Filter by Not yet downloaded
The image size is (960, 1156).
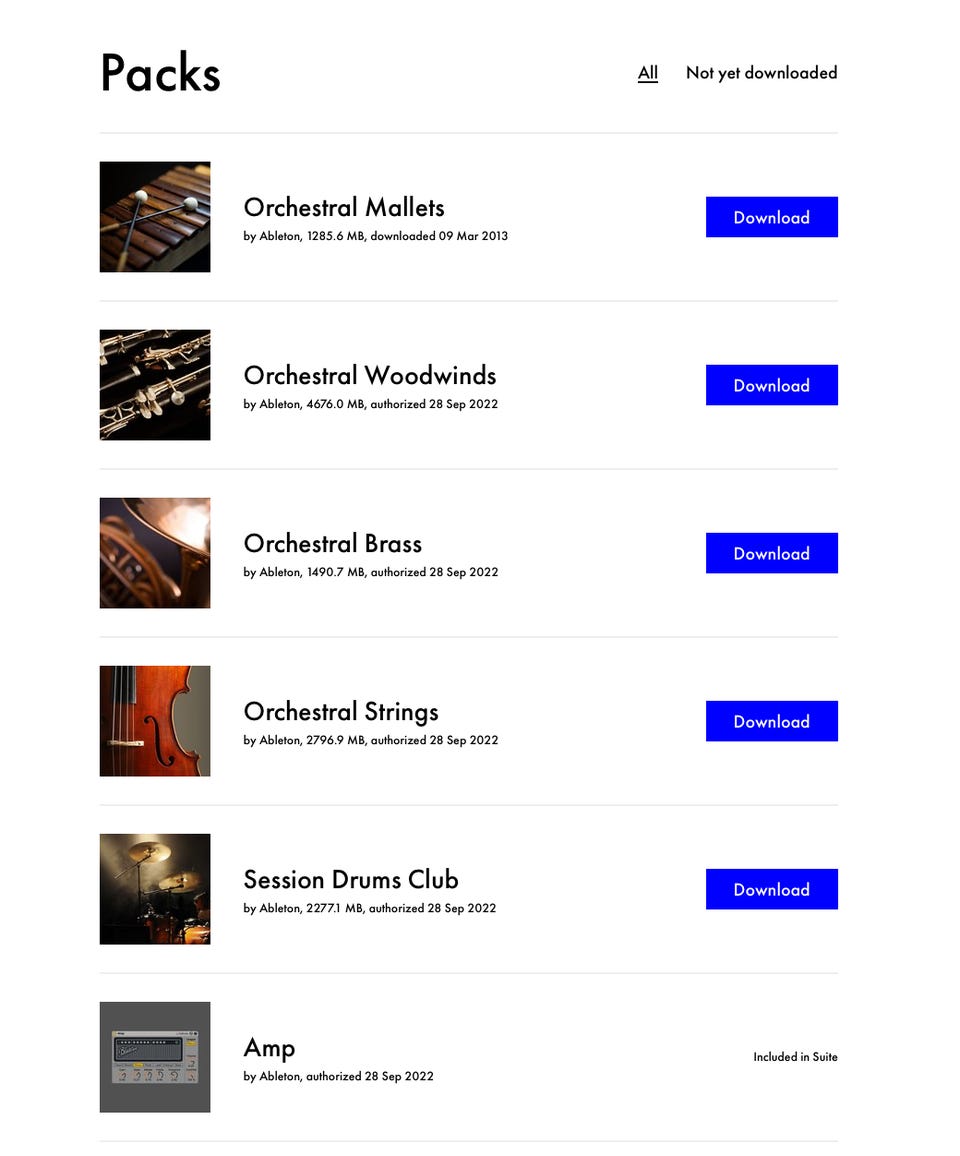[x=762, y=73]
